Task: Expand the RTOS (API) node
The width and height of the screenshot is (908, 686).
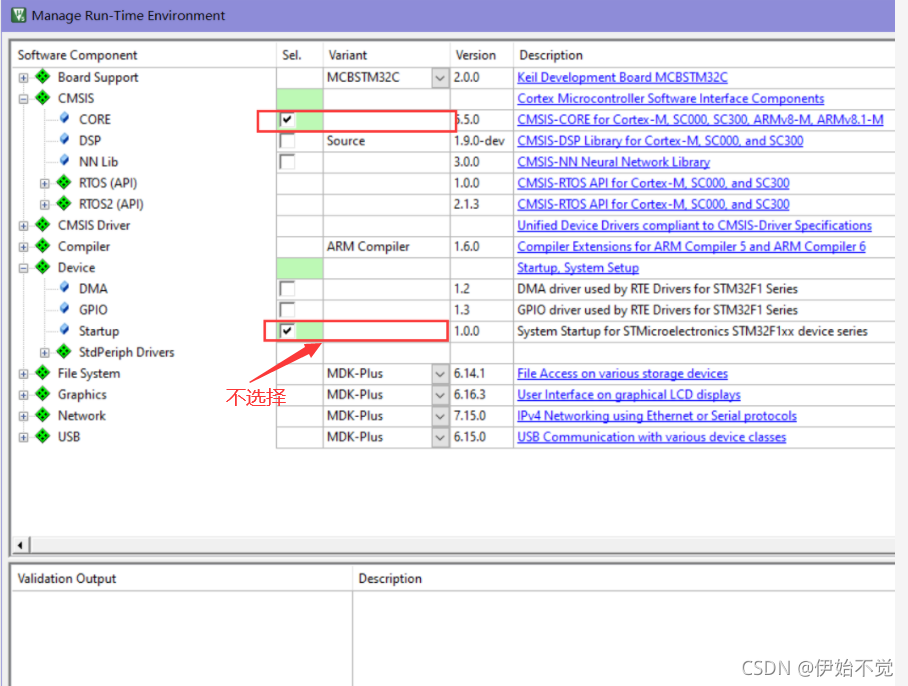Action: [x=45, y=184]
